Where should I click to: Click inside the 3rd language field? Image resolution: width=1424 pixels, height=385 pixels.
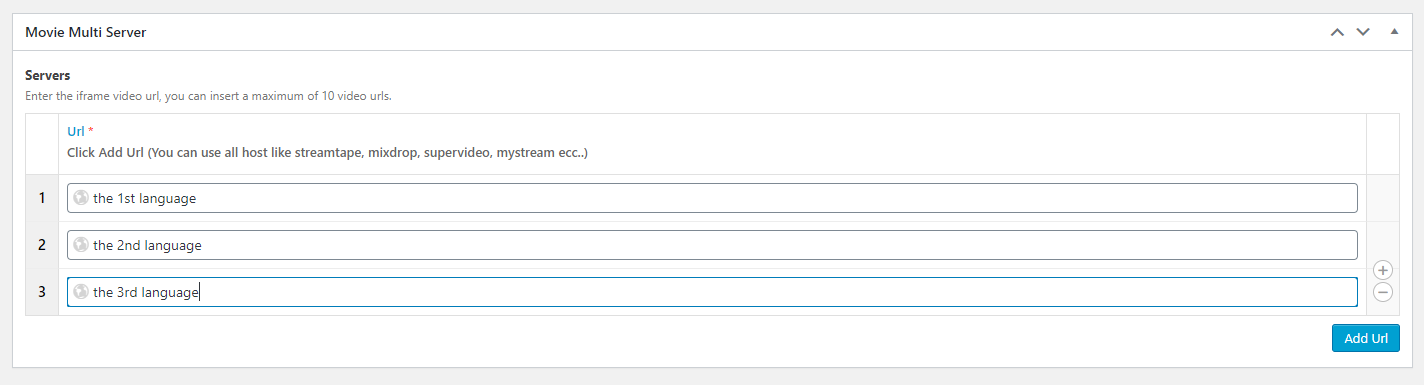(x=712, y=292)
